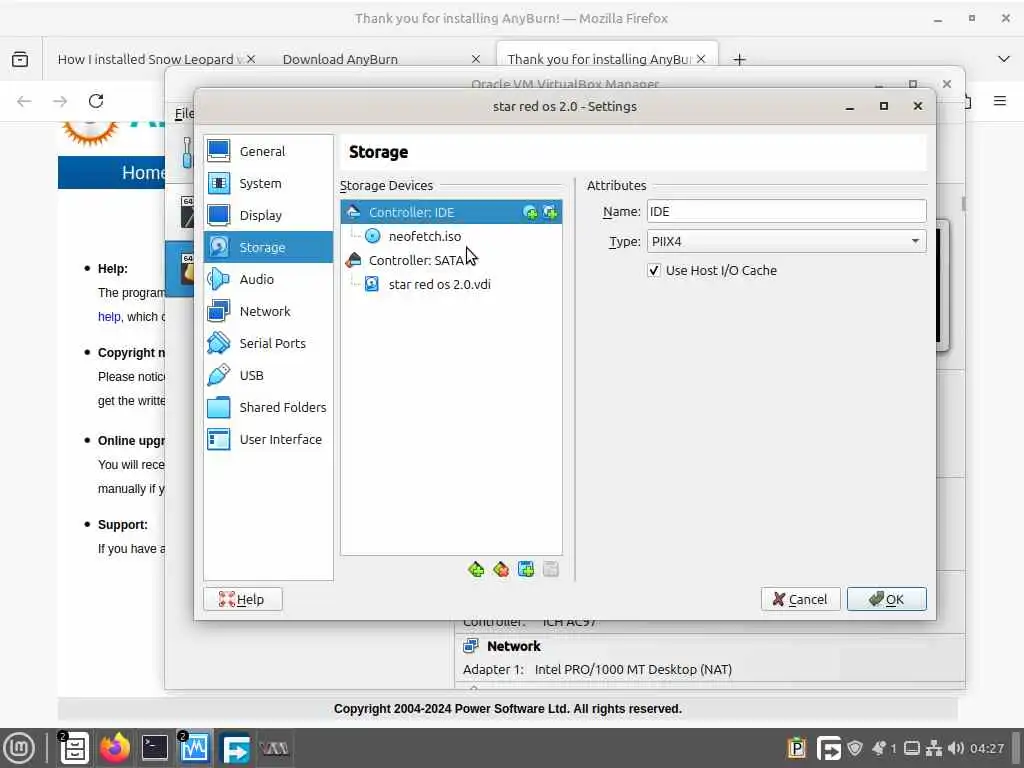Select the neofetch.iso optical disk
1024x768 pixels.
click(451, 236)
